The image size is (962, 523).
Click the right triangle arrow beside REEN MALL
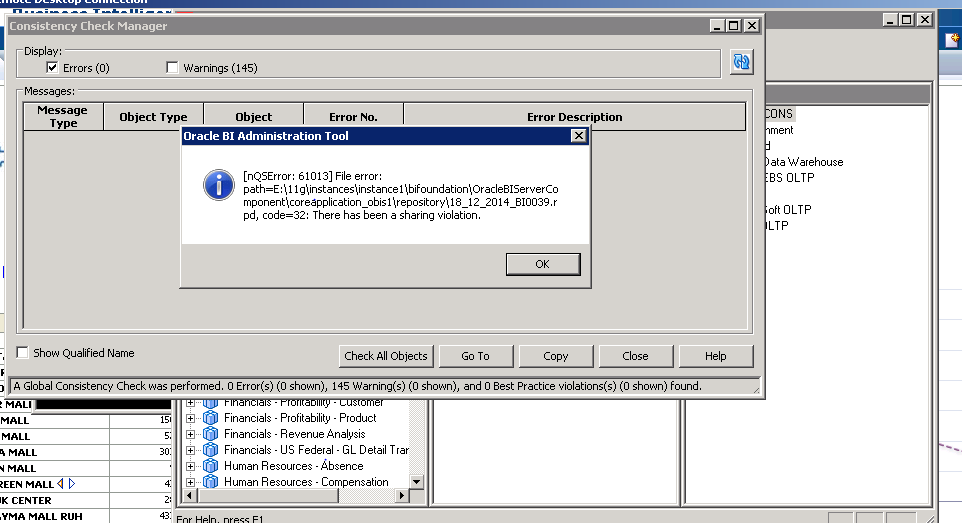[x=72, y=484]
